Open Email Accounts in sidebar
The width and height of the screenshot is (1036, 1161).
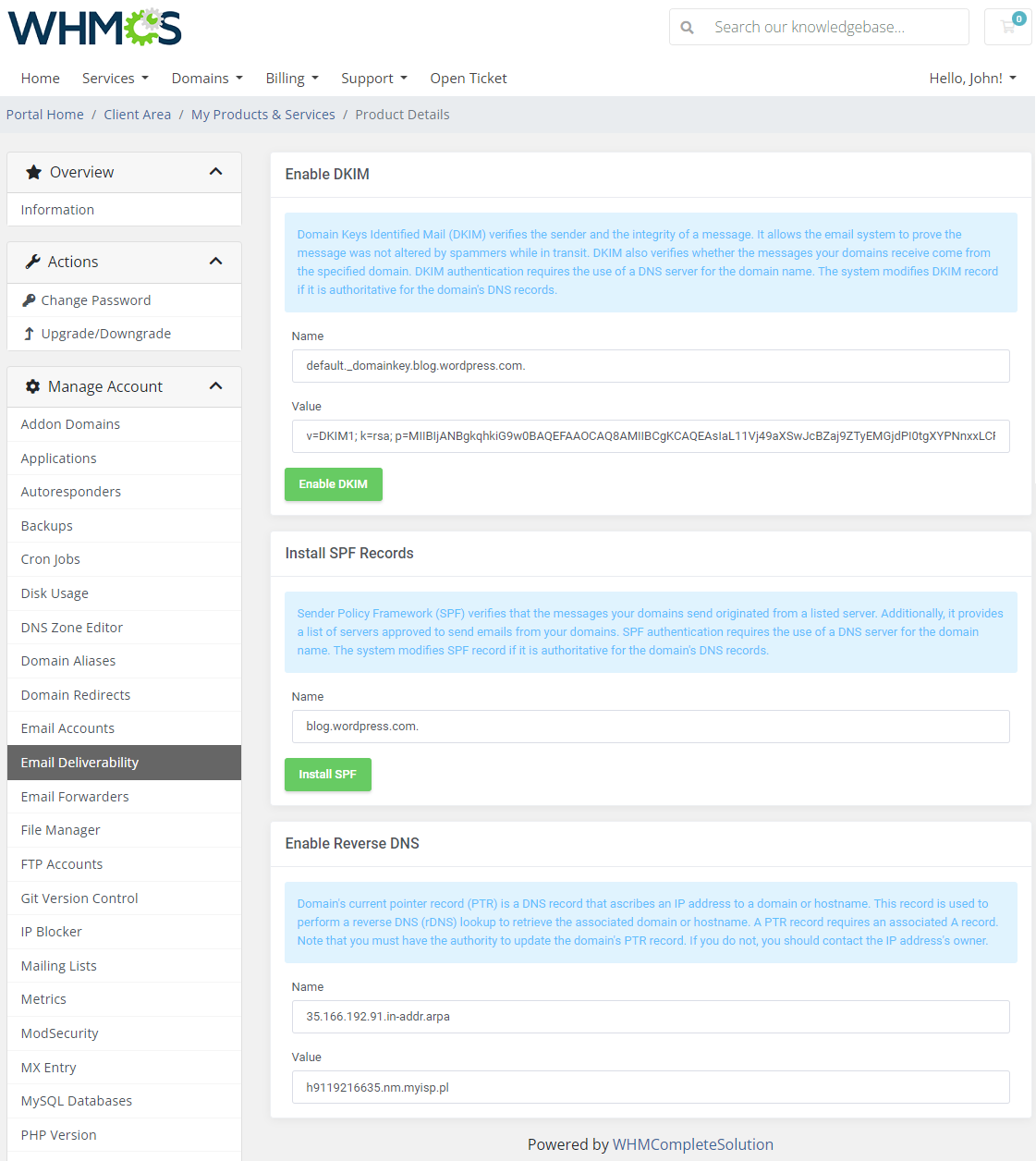(x=124, y=728)
